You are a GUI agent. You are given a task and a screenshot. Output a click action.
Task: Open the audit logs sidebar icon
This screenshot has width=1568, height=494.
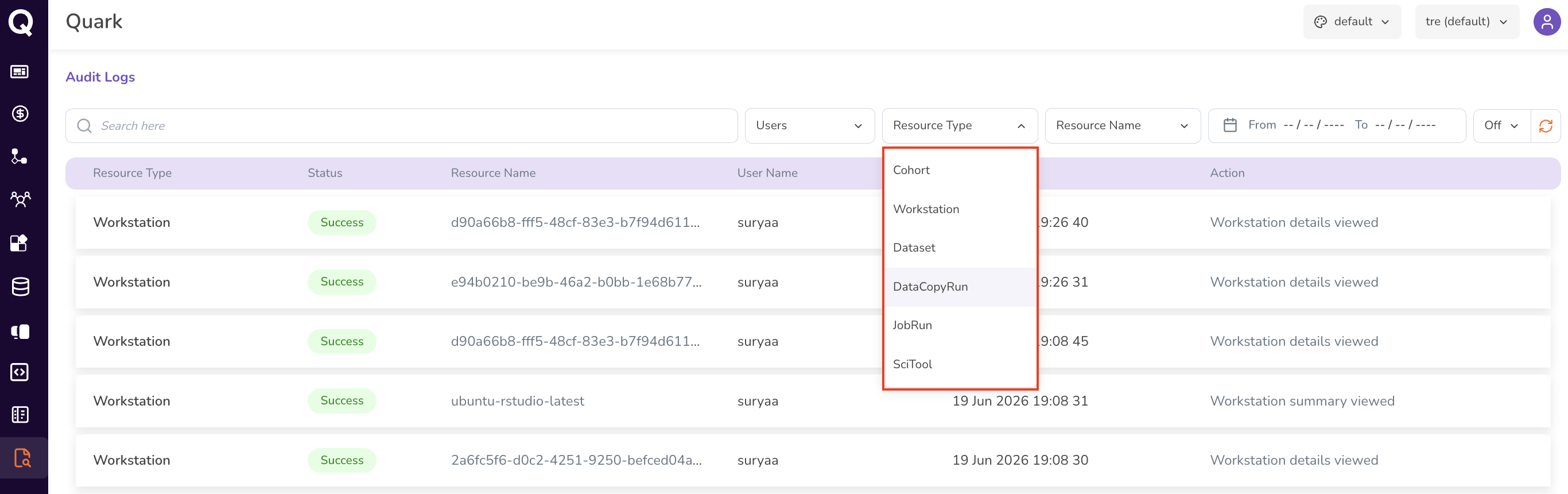[x=22, y=458]
